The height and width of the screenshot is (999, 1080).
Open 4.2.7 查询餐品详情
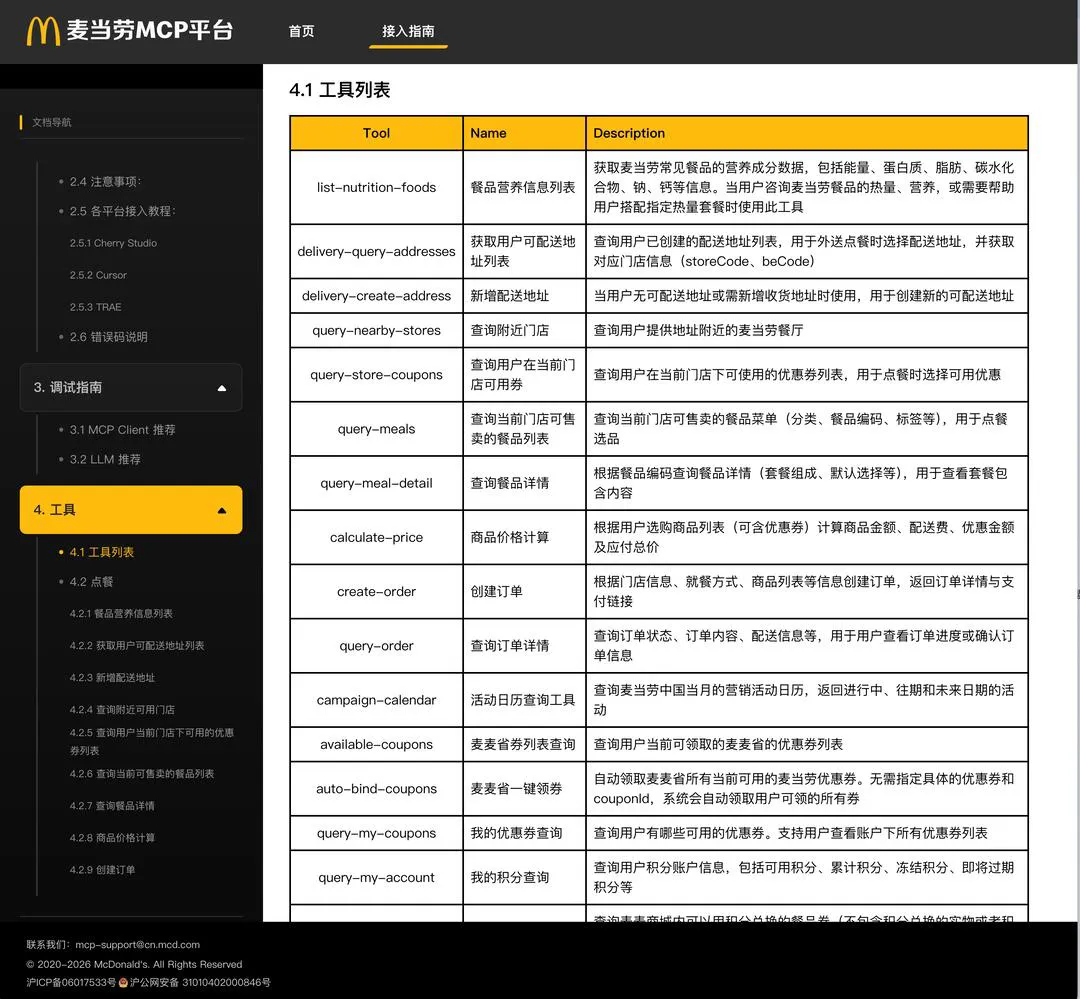click(x=112, y=806)
